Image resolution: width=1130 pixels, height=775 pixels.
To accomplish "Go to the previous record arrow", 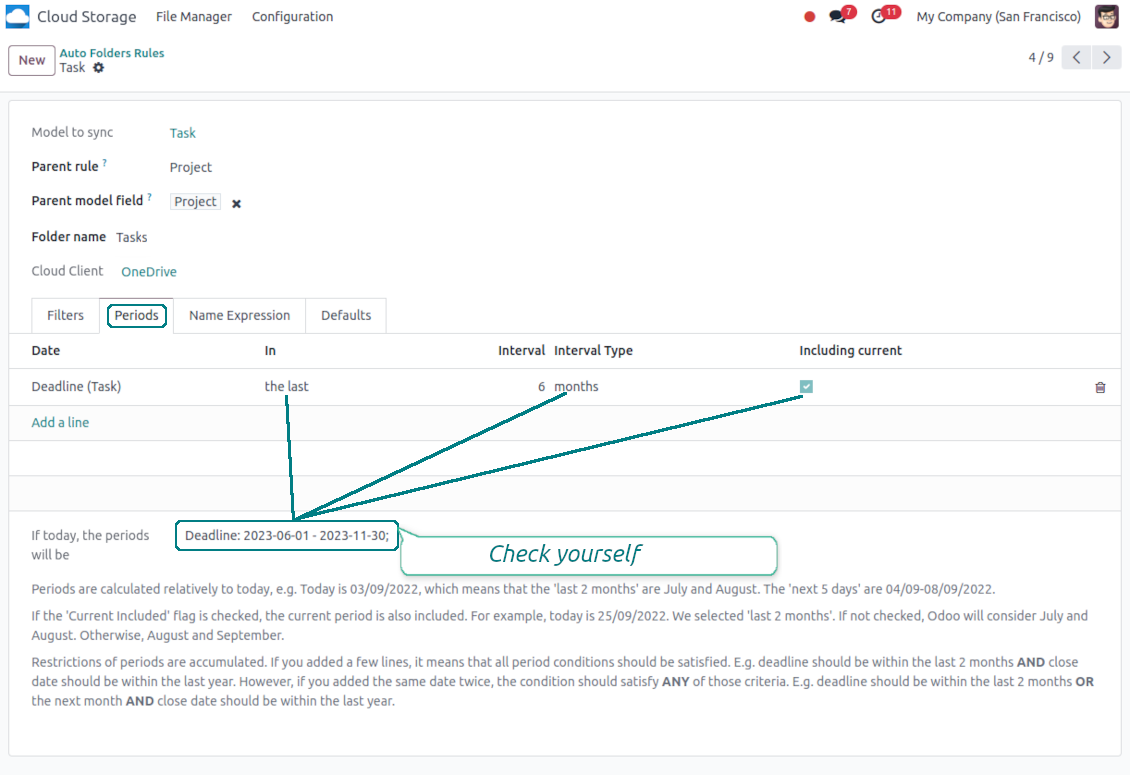I will click(x=1076, y=58).
